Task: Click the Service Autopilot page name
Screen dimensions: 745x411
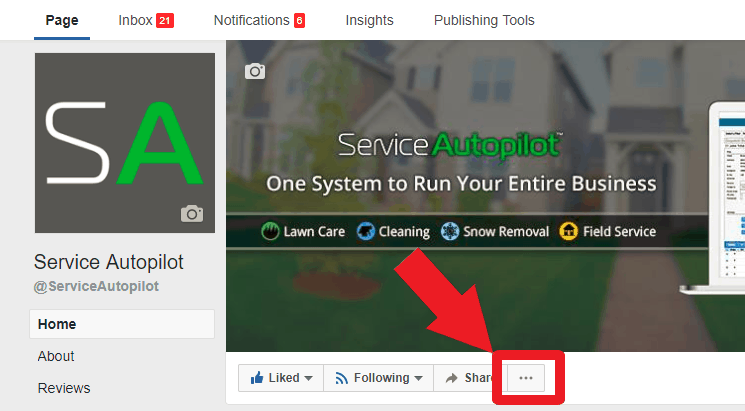Action: 108,262
